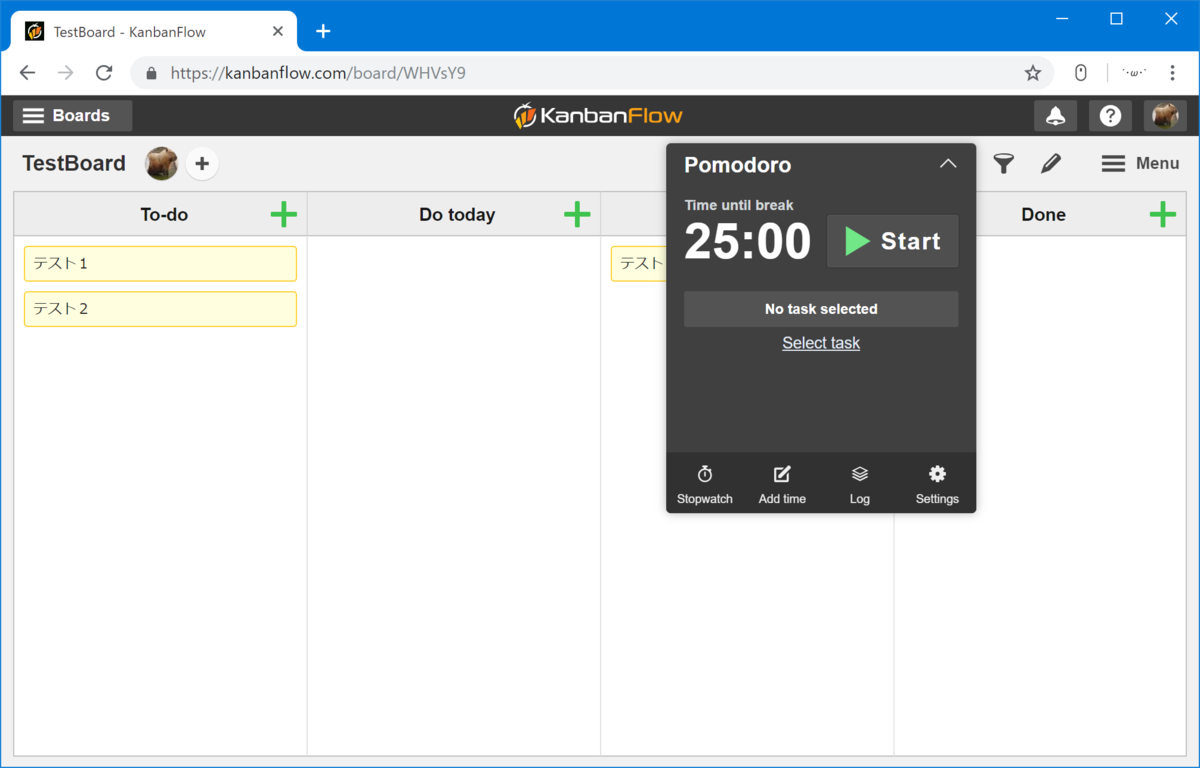Open a new browser tab

click(x=323, y=31)
